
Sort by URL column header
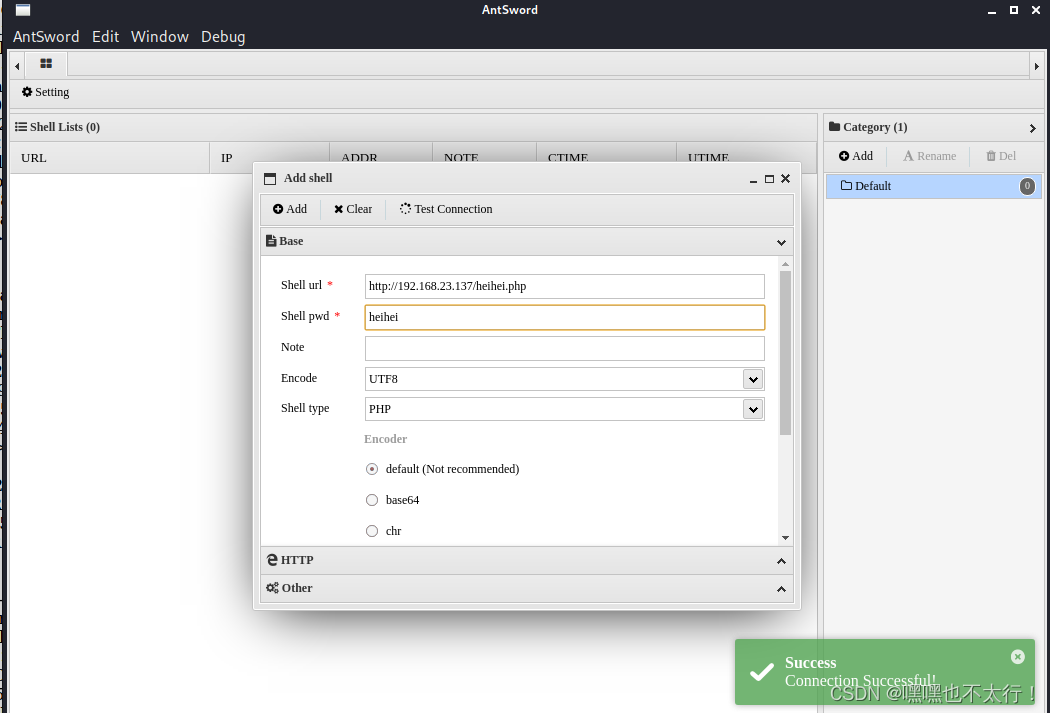click(x=110, y=158)
